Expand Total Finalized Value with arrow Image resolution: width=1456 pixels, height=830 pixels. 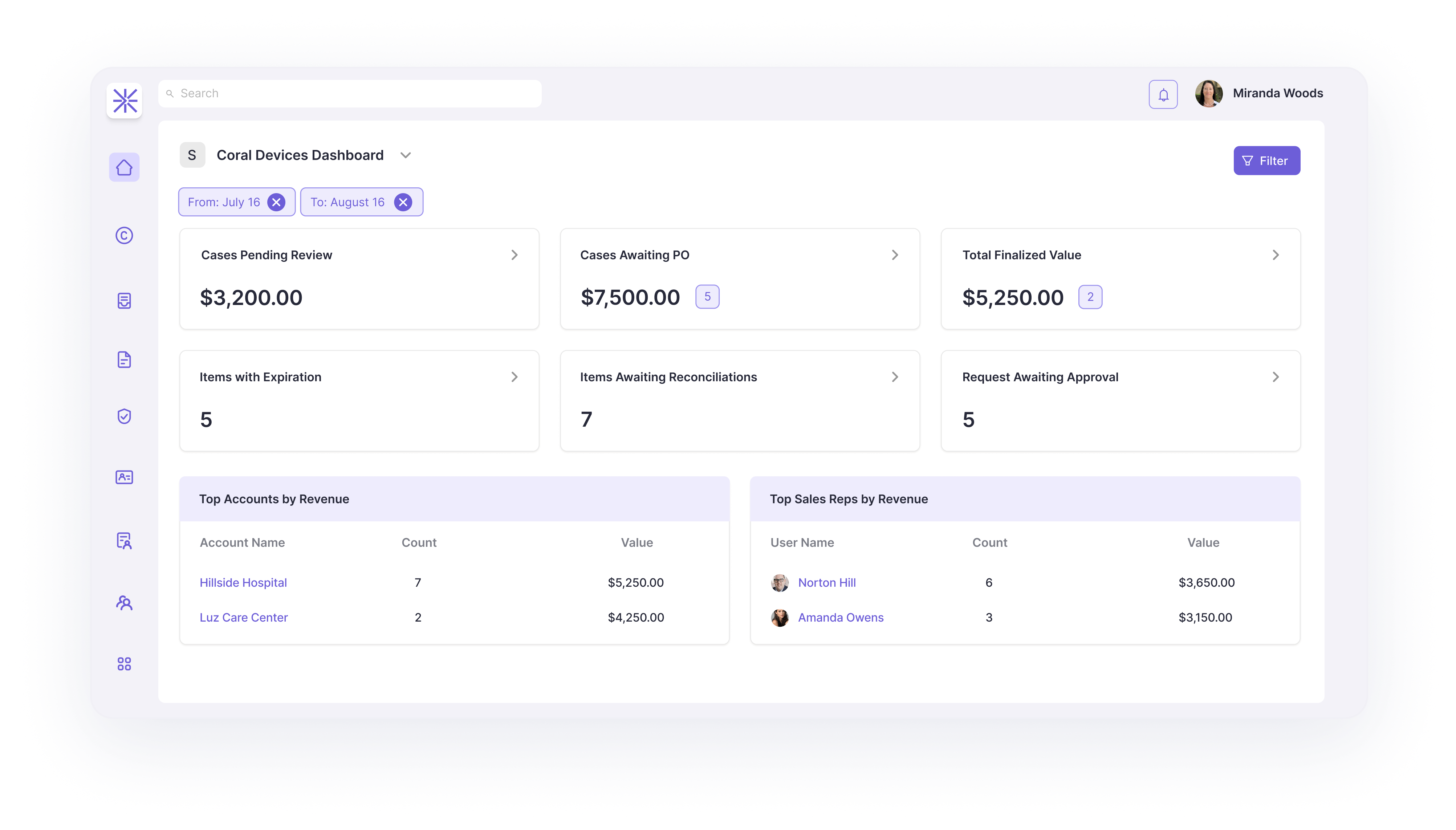point(1275,255)
